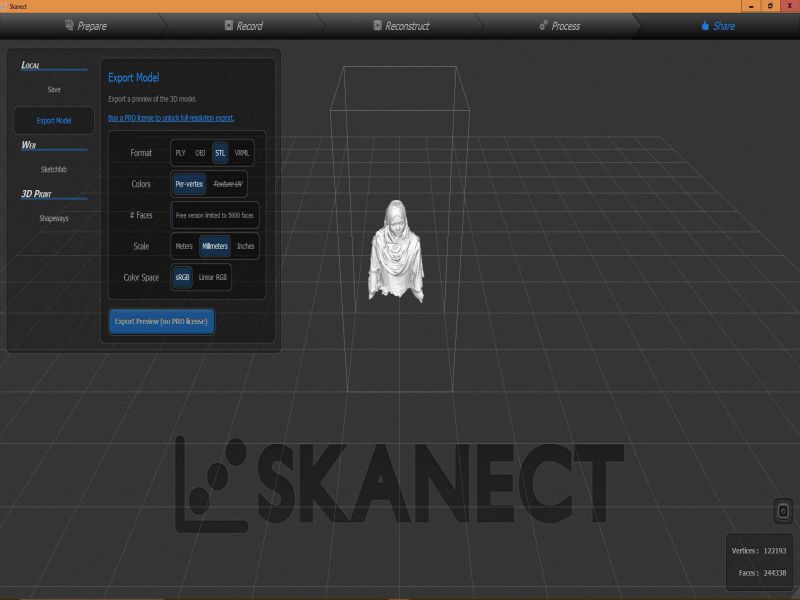
Task: Choose Save under Local
Action: click(54, 89)
